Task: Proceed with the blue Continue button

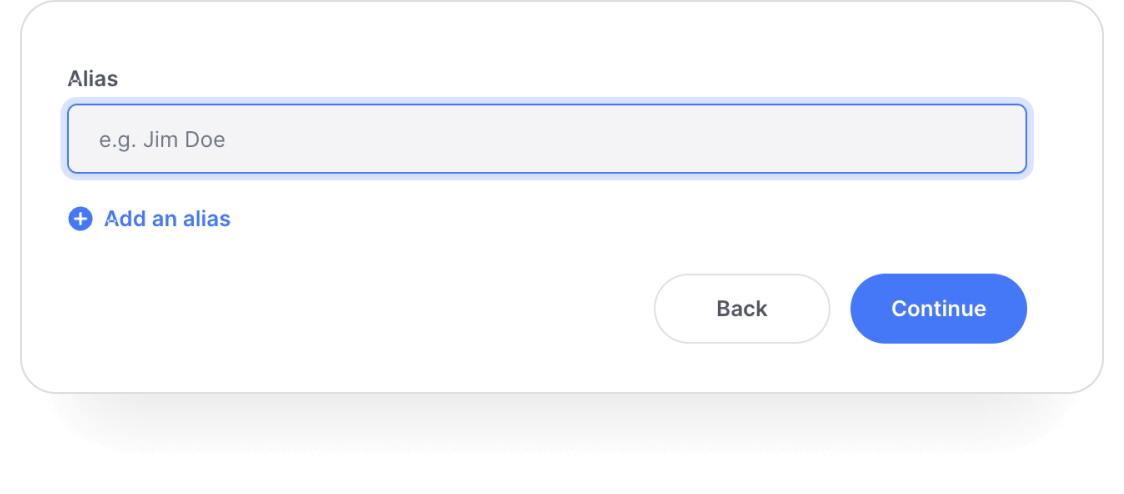Action: (938, 308)
